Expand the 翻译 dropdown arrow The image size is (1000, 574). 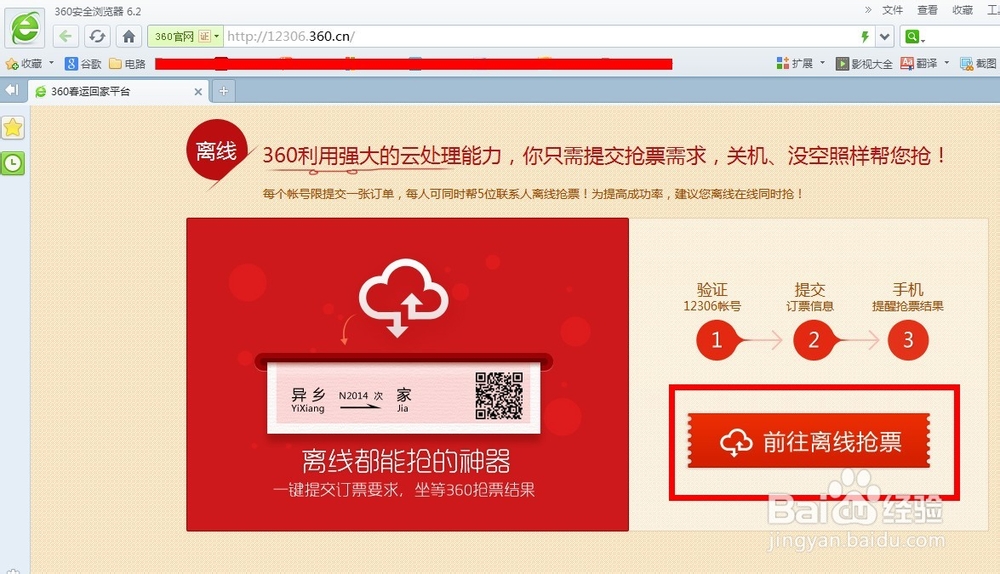coord(946,63)
